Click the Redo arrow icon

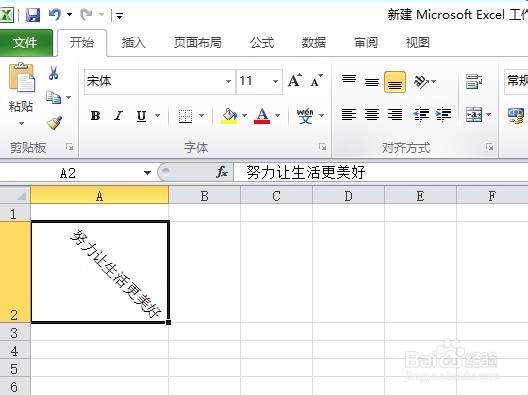(x=87, y=14)
